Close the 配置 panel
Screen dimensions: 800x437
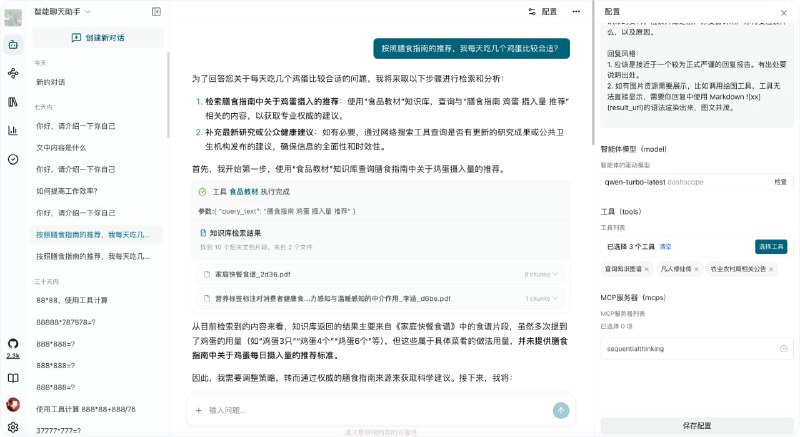point(784,13)
